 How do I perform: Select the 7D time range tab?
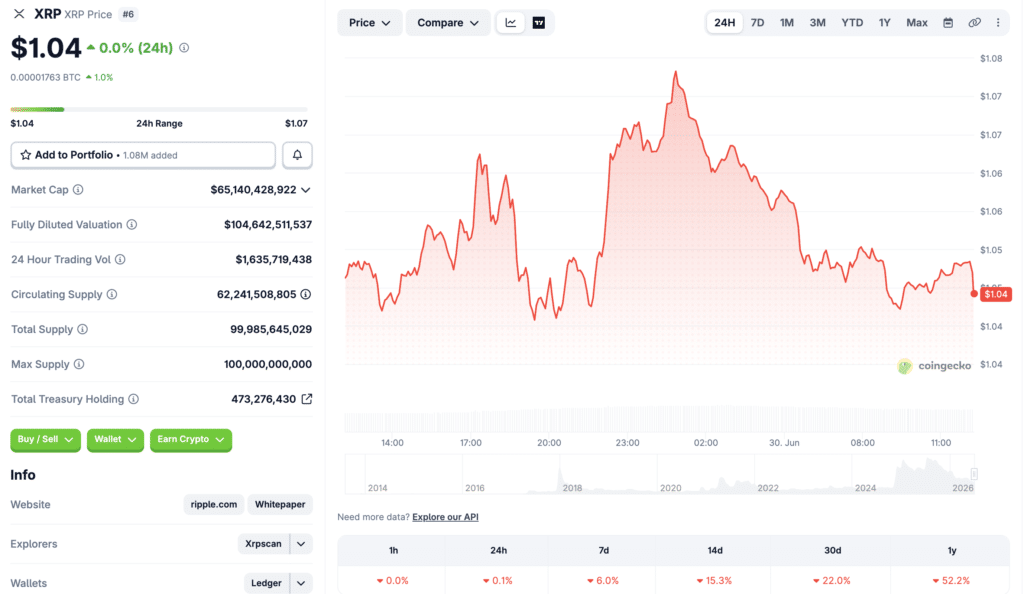pyautogui.click(x=758, y=23)
